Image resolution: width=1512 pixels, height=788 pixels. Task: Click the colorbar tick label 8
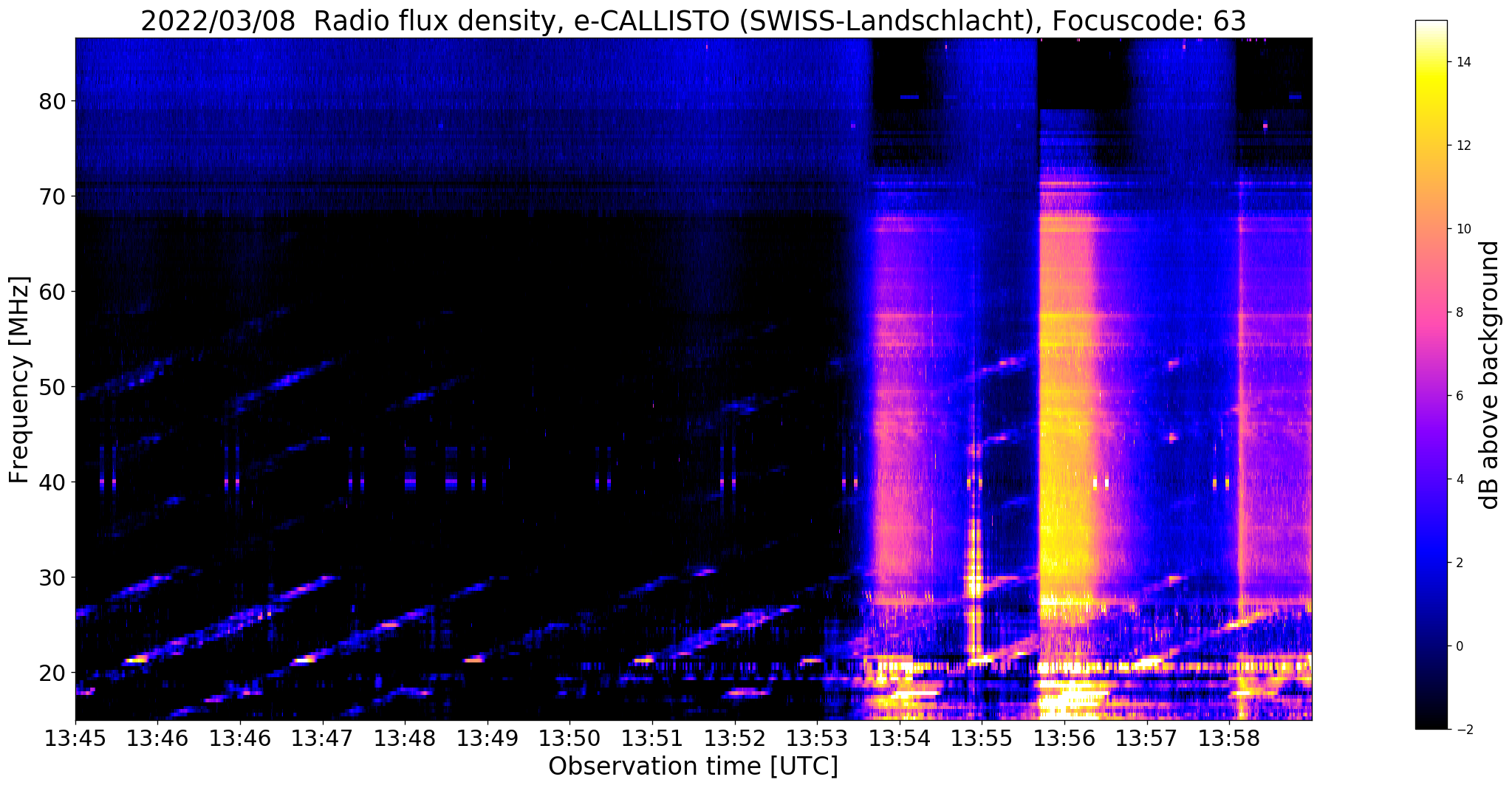[x=1459, y=312]
